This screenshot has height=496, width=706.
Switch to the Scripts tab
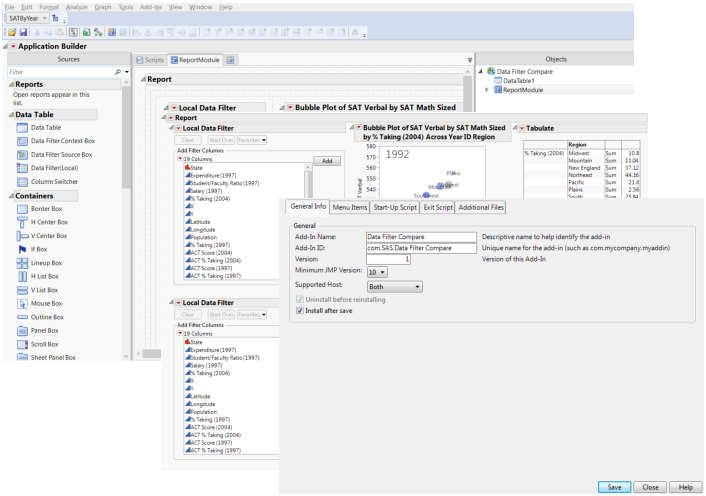coord(149,60)
